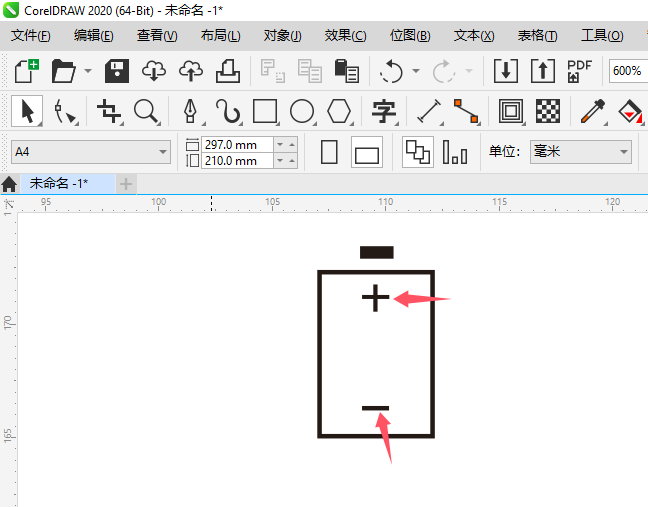Add a new document tab
The image size is (648, 507).
click(126, 184)
